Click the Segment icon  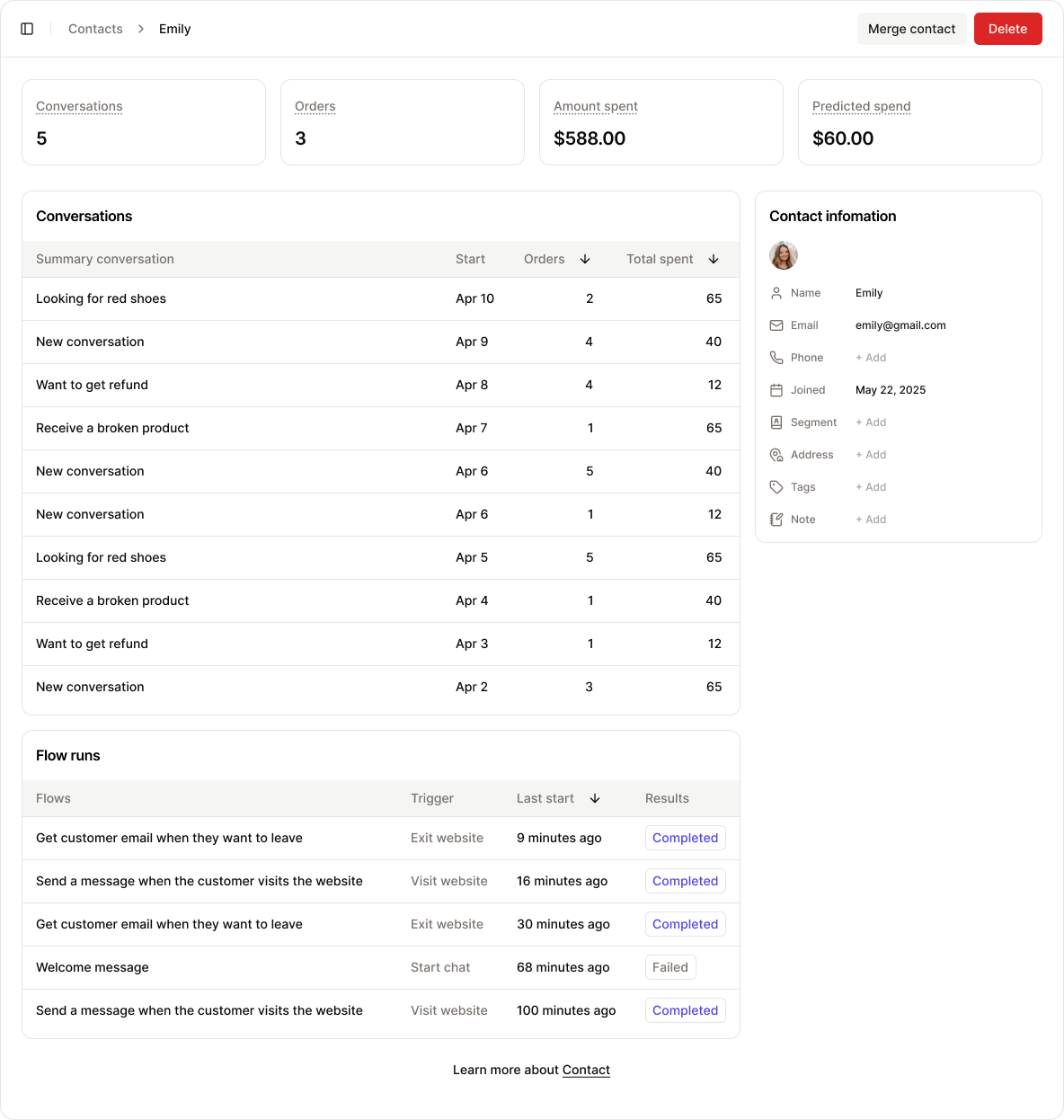[776, 422]
